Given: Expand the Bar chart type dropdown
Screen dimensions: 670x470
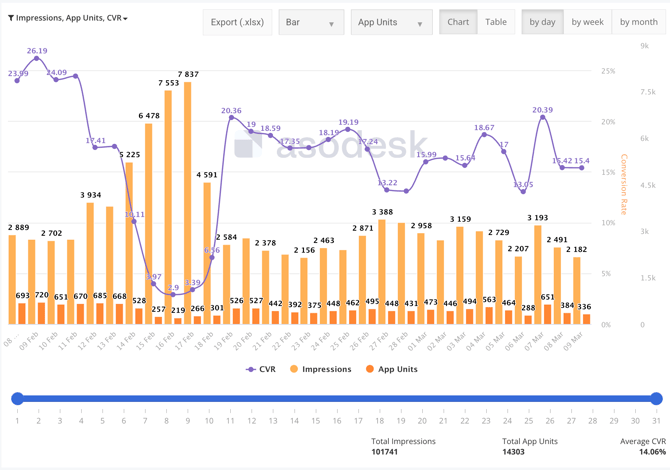Looking at the screenshot, I should [310, 22].
